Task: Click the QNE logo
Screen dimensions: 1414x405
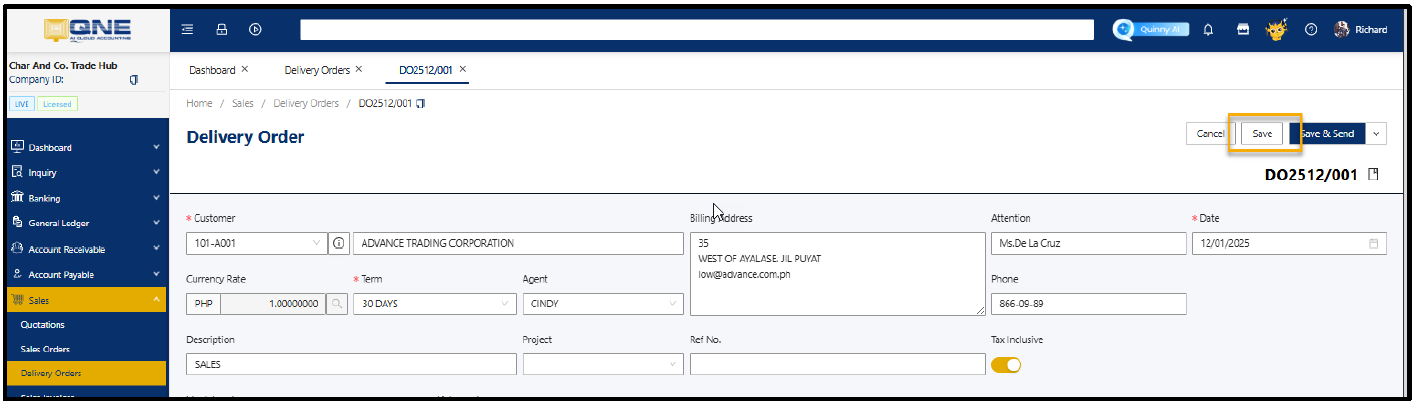Action: tap(85, 29)
